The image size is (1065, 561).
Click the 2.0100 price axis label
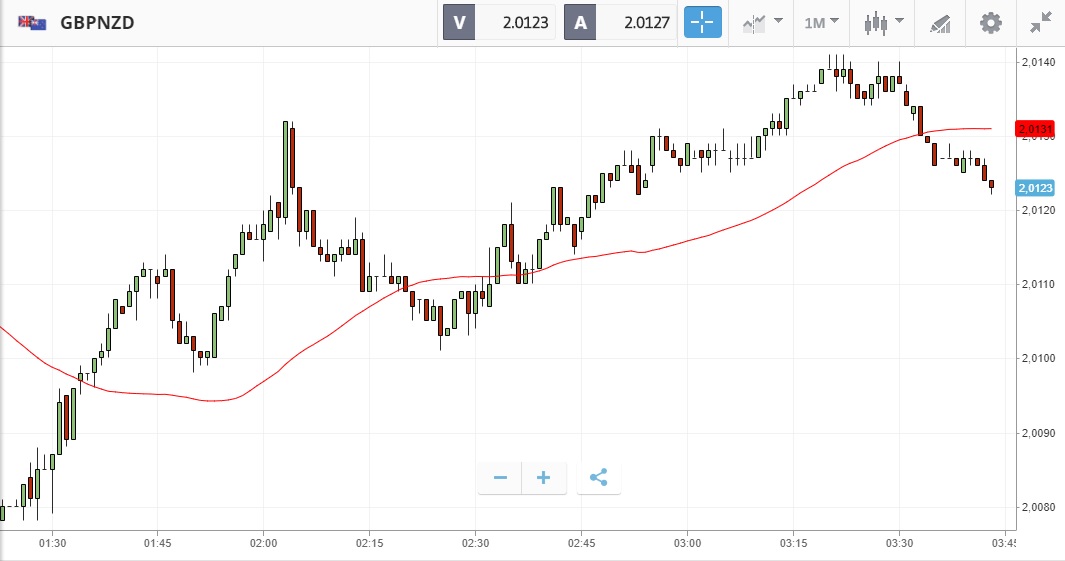[1035, 358]
